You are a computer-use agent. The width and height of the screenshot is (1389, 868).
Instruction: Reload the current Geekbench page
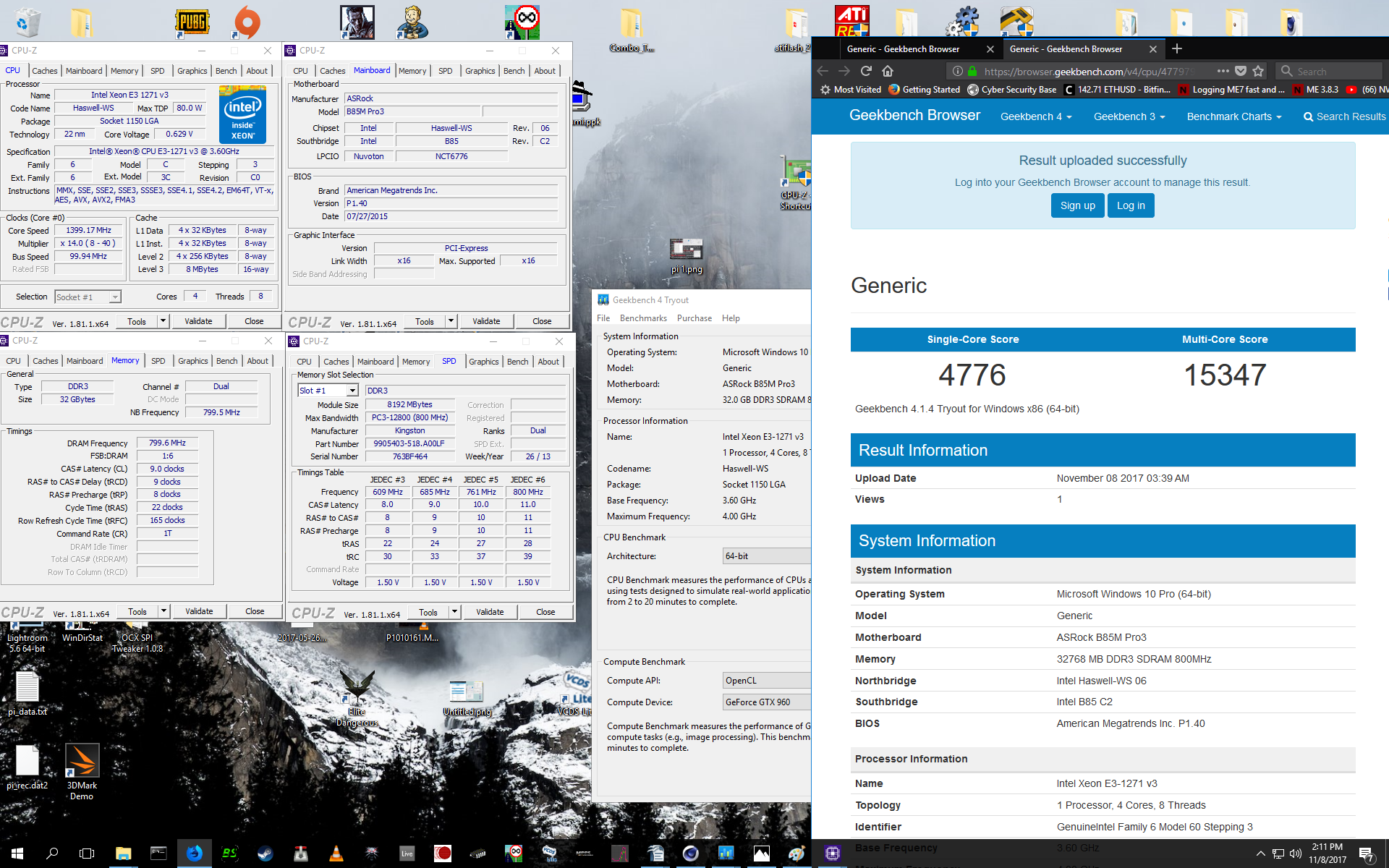click(866, 71)
